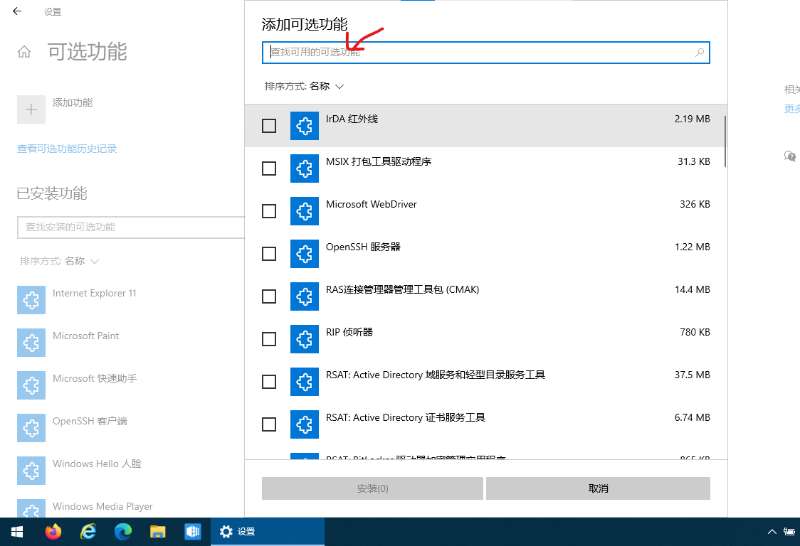Check RSAT Active Directory 证书服务工具 checkbox
Screen dimensions: 800x546
(269, 424)
